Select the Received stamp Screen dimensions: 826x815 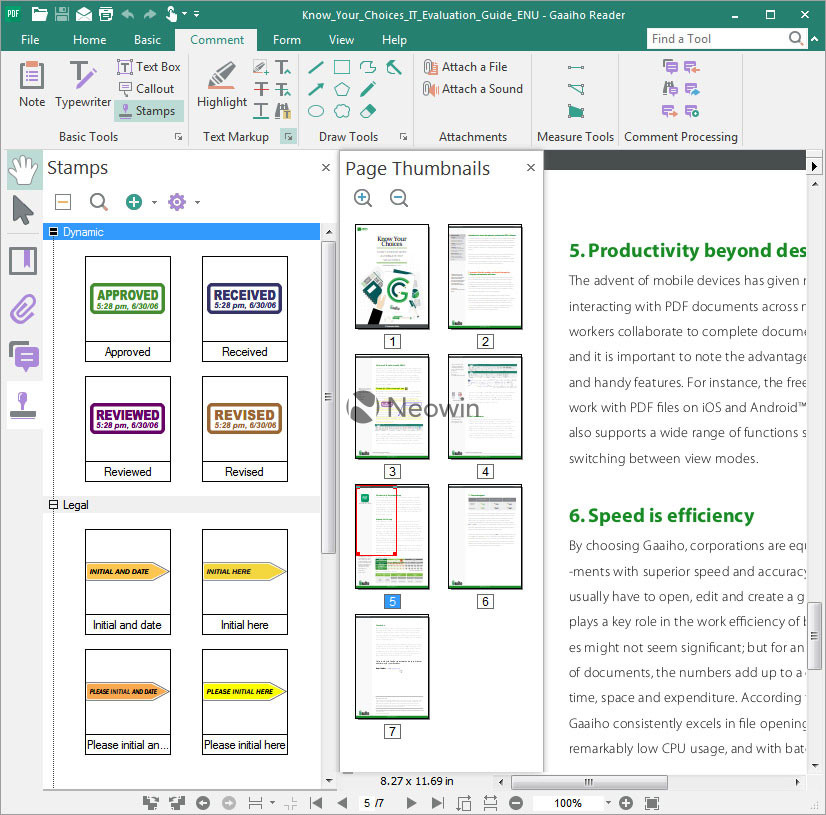[x=245, y=309]
